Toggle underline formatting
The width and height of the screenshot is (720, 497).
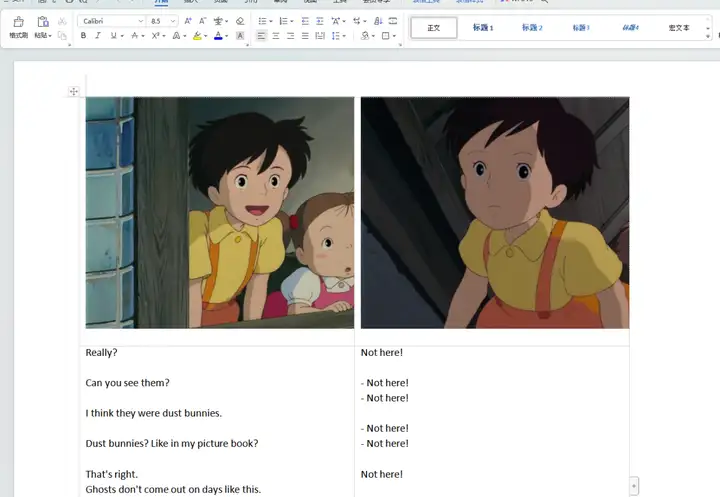113,35
